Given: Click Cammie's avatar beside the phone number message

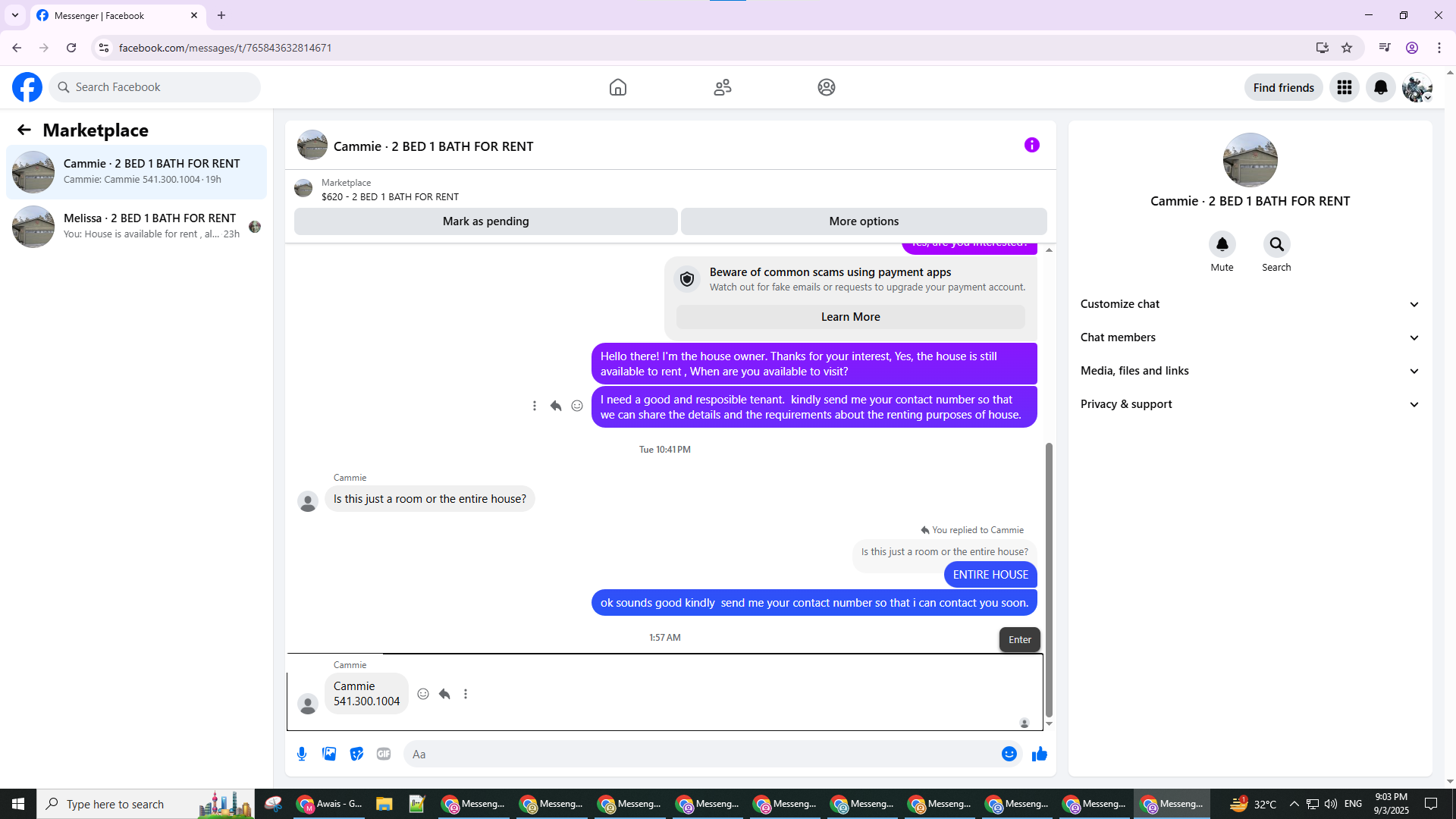Looking at the screenshot, I should [x=308, y=704].
